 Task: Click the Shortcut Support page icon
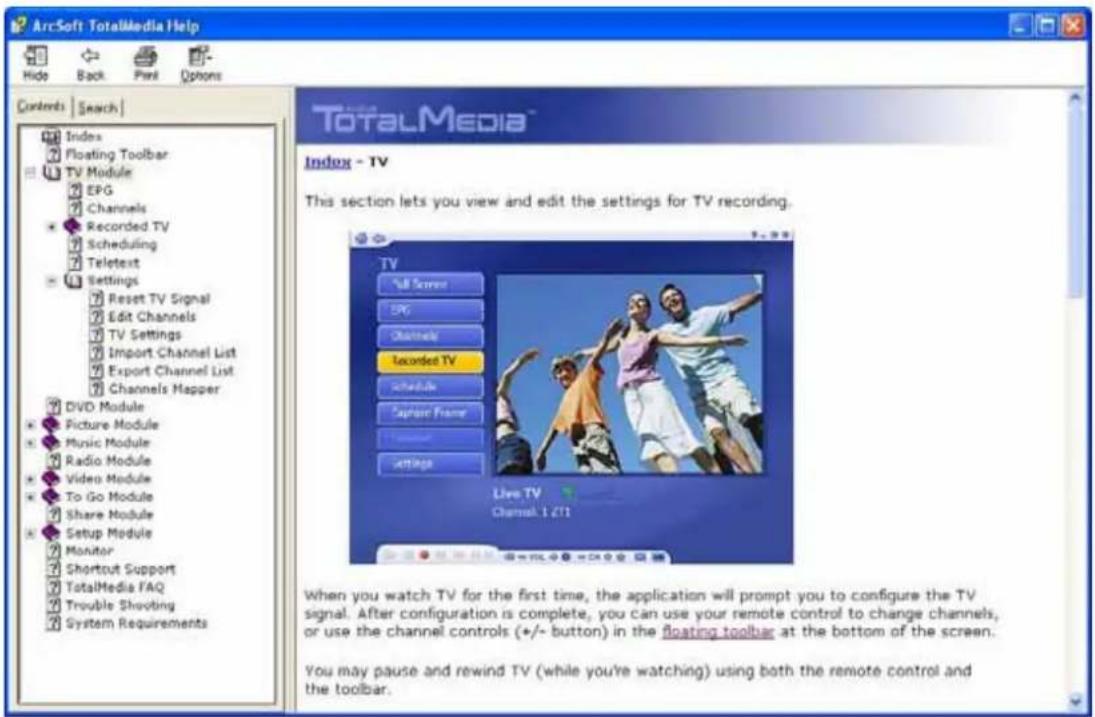pos(53,569)
